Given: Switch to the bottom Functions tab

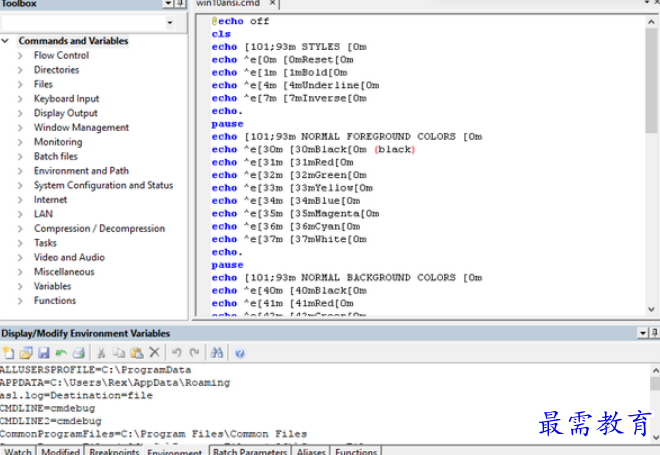Looking at the screenshot, I should click(x=356, y=452).
